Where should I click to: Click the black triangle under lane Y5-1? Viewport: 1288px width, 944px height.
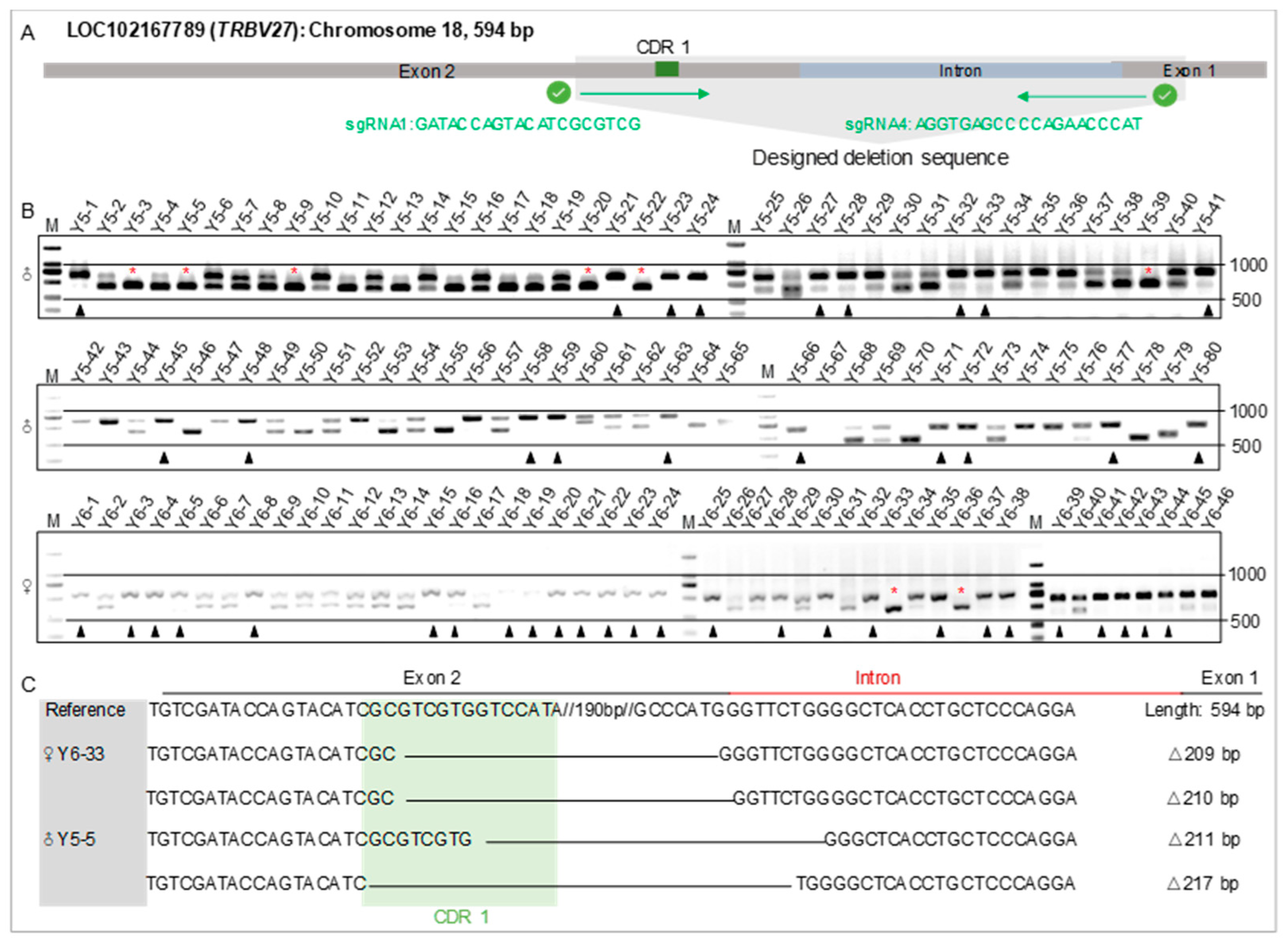(81, 311)
